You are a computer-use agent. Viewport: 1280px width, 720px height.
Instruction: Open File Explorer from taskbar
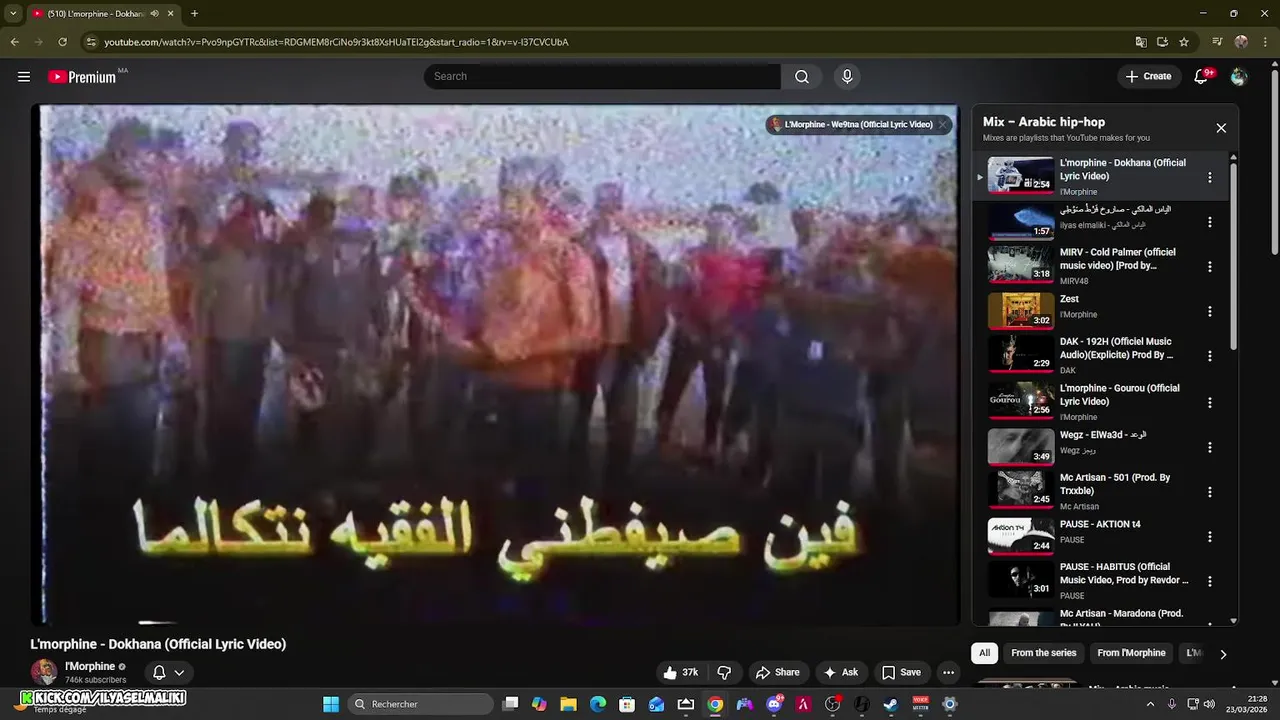(568, 704)
